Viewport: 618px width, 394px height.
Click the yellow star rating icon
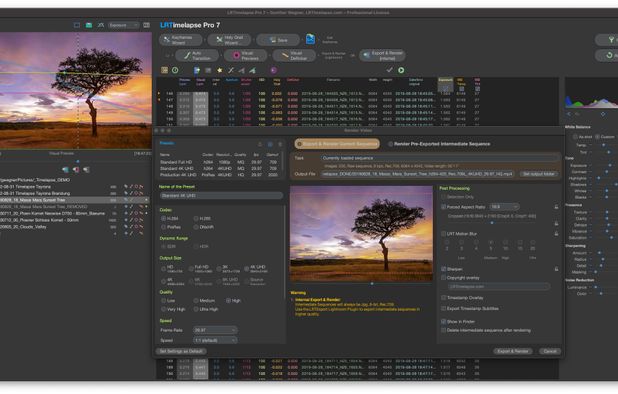(x=220, y=70)
